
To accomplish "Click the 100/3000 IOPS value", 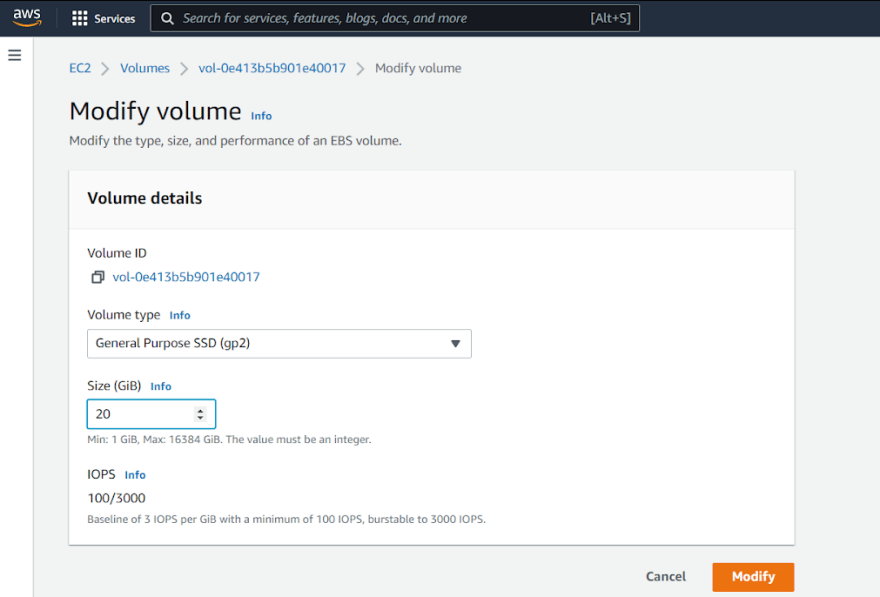I will [116, 498].
